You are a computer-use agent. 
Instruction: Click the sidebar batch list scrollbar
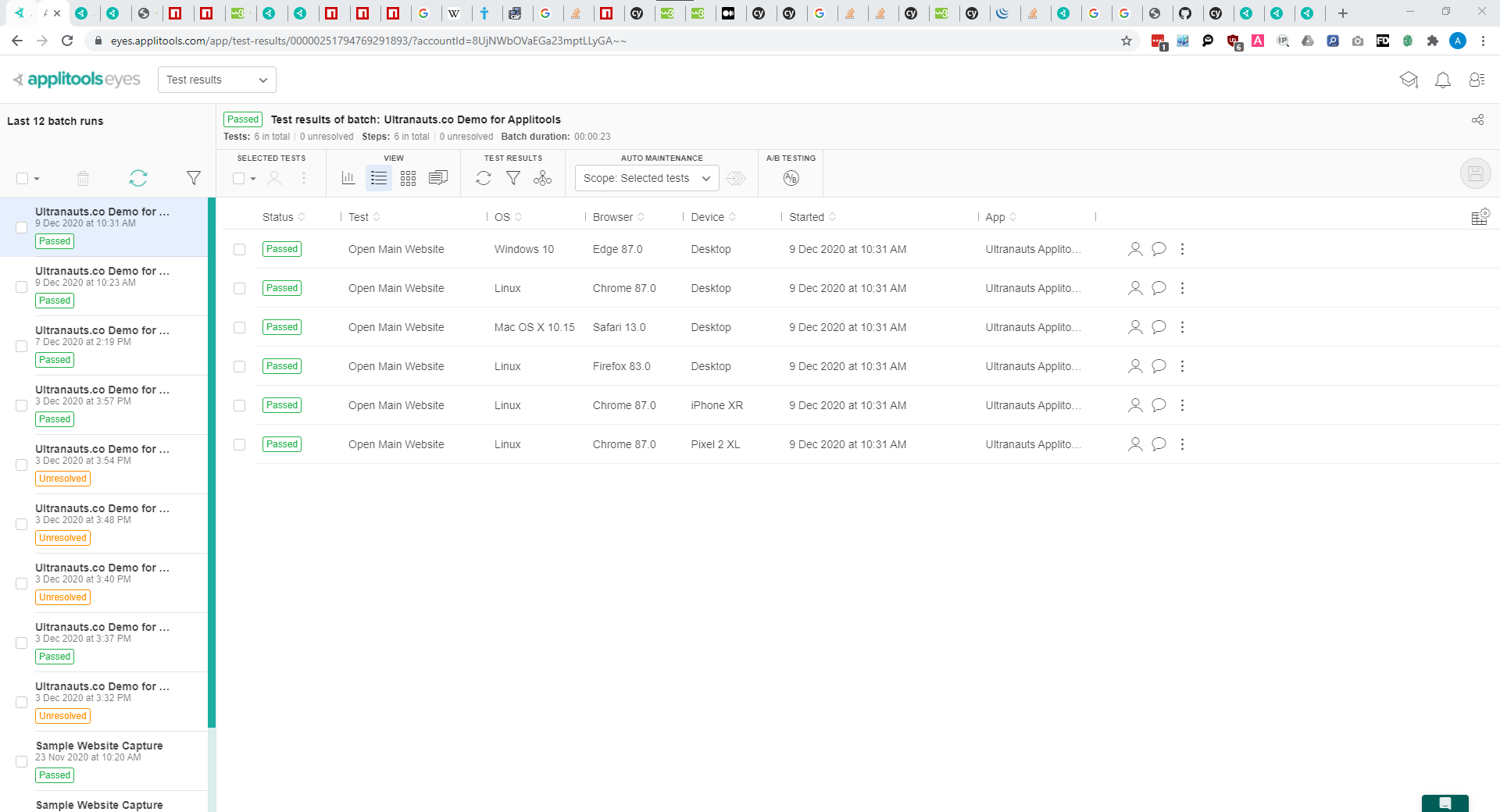tap(212, 462)
